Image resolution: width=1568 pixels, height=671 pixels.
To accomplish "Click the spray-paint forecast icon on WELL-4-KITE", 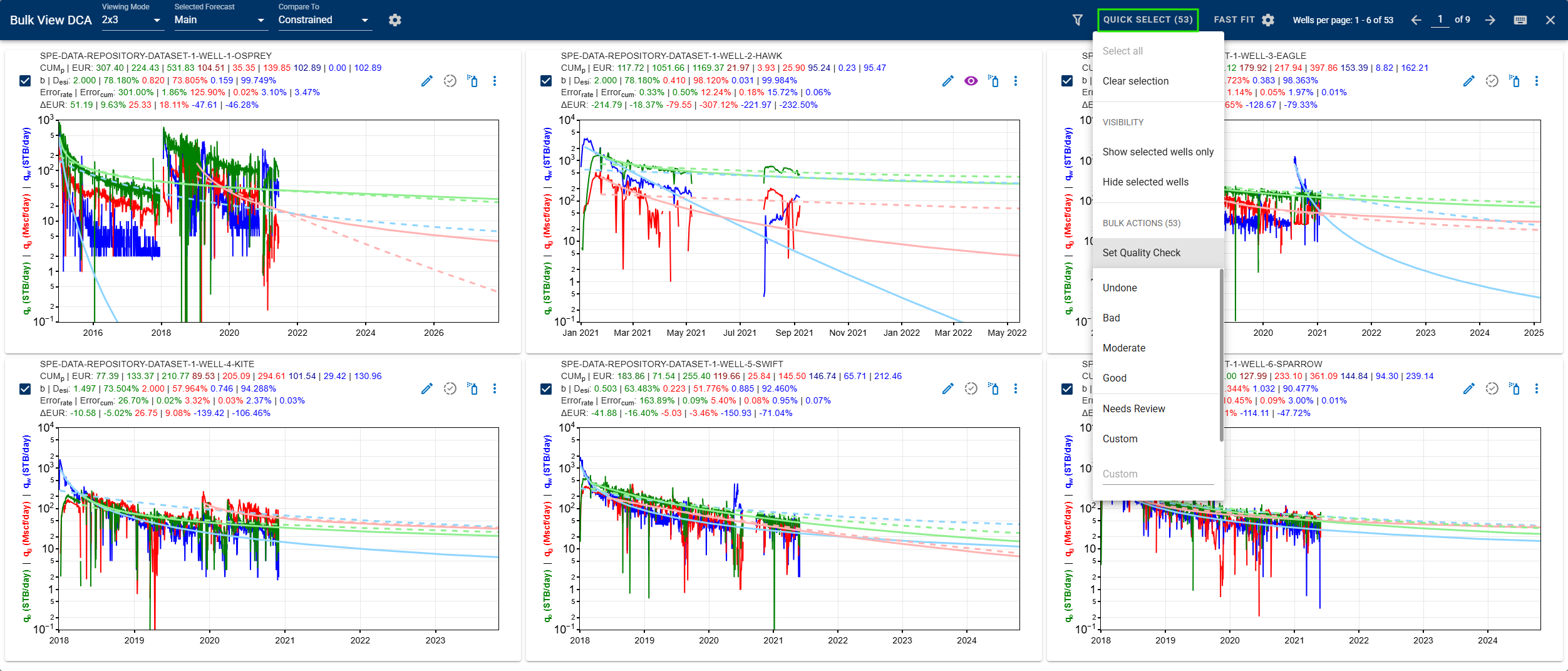I will tap(473, 388).
